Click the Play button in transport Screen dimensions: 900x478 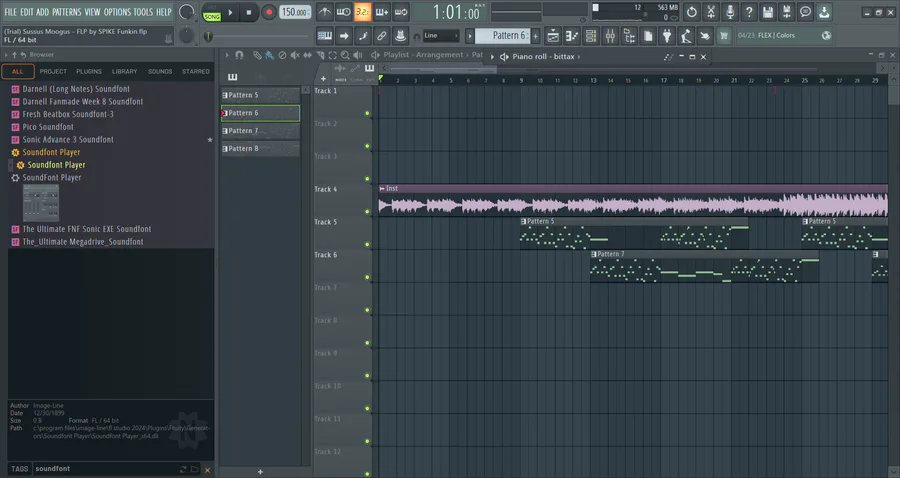[230, 12]
